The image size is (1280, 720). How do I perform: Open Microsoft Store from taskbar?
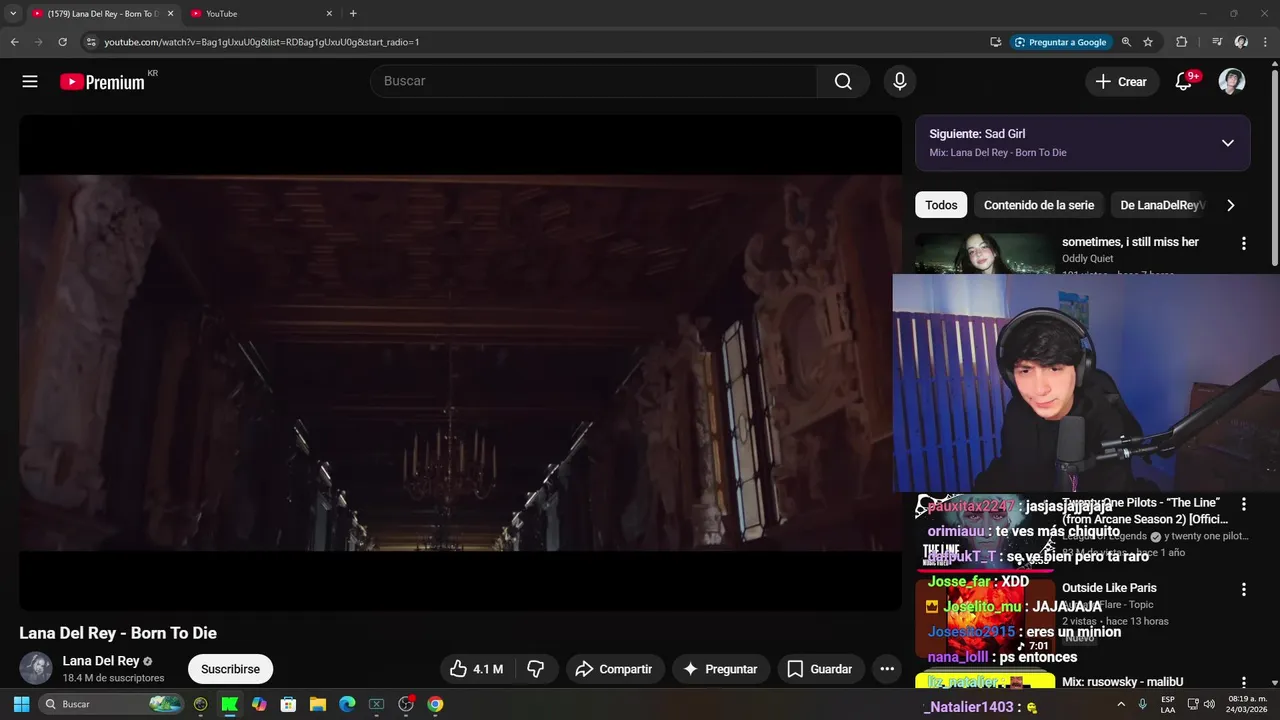click(288, 704)
